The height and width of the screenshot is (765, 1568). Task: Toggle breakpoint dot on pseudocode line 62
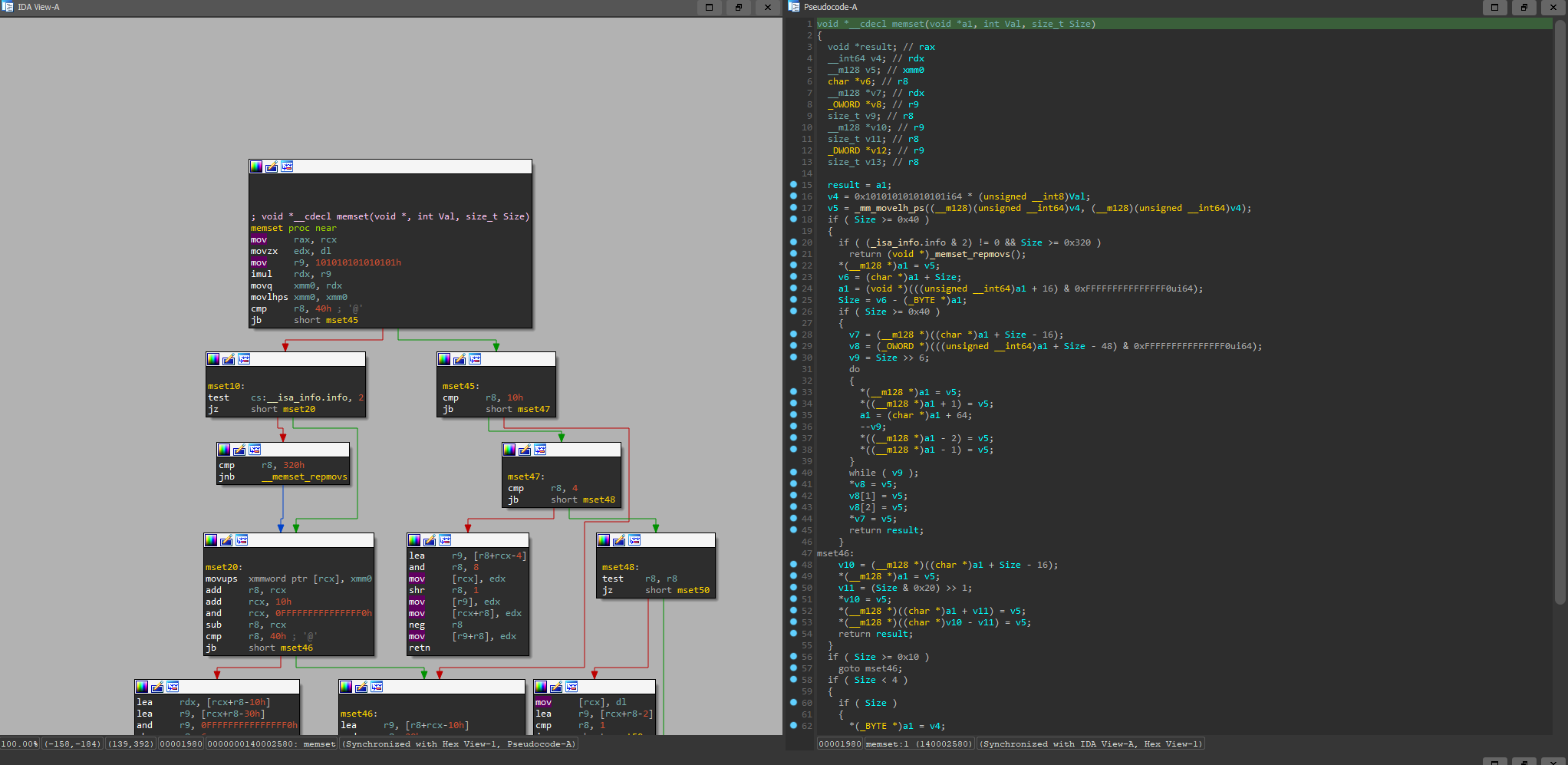(x=793, y=726)
